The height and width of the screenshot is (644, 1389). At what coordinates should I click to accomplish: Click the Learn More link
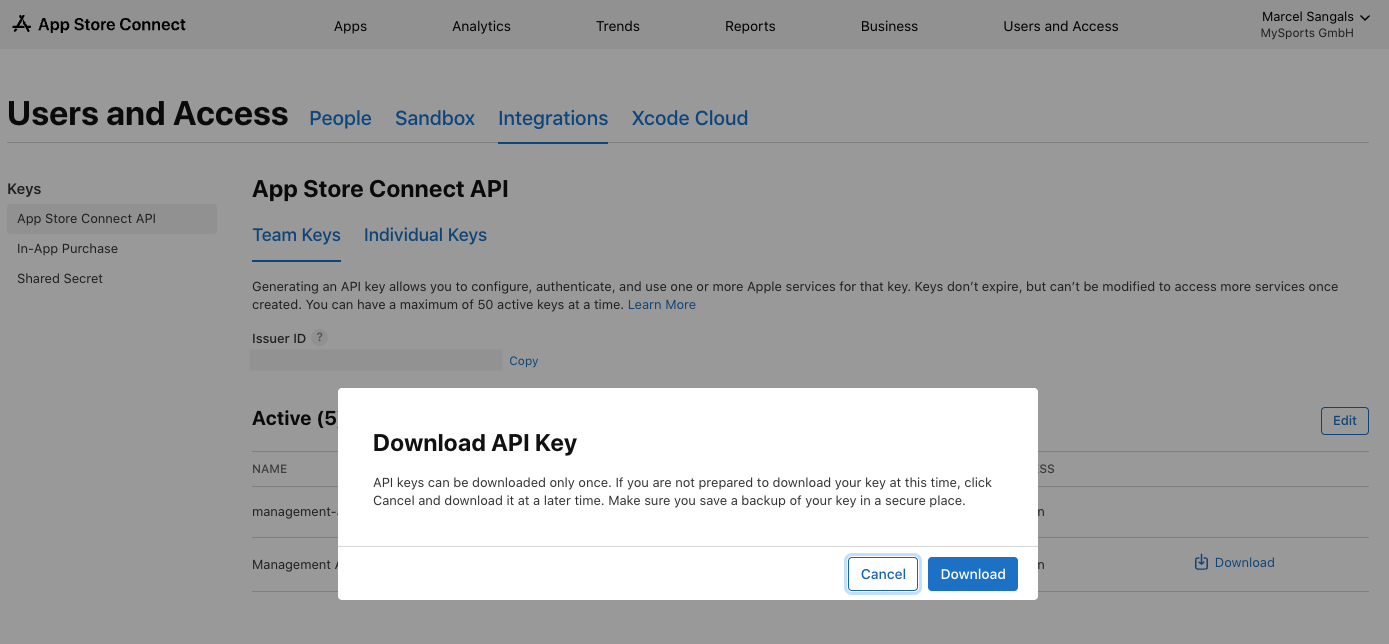tap(661, 304)
